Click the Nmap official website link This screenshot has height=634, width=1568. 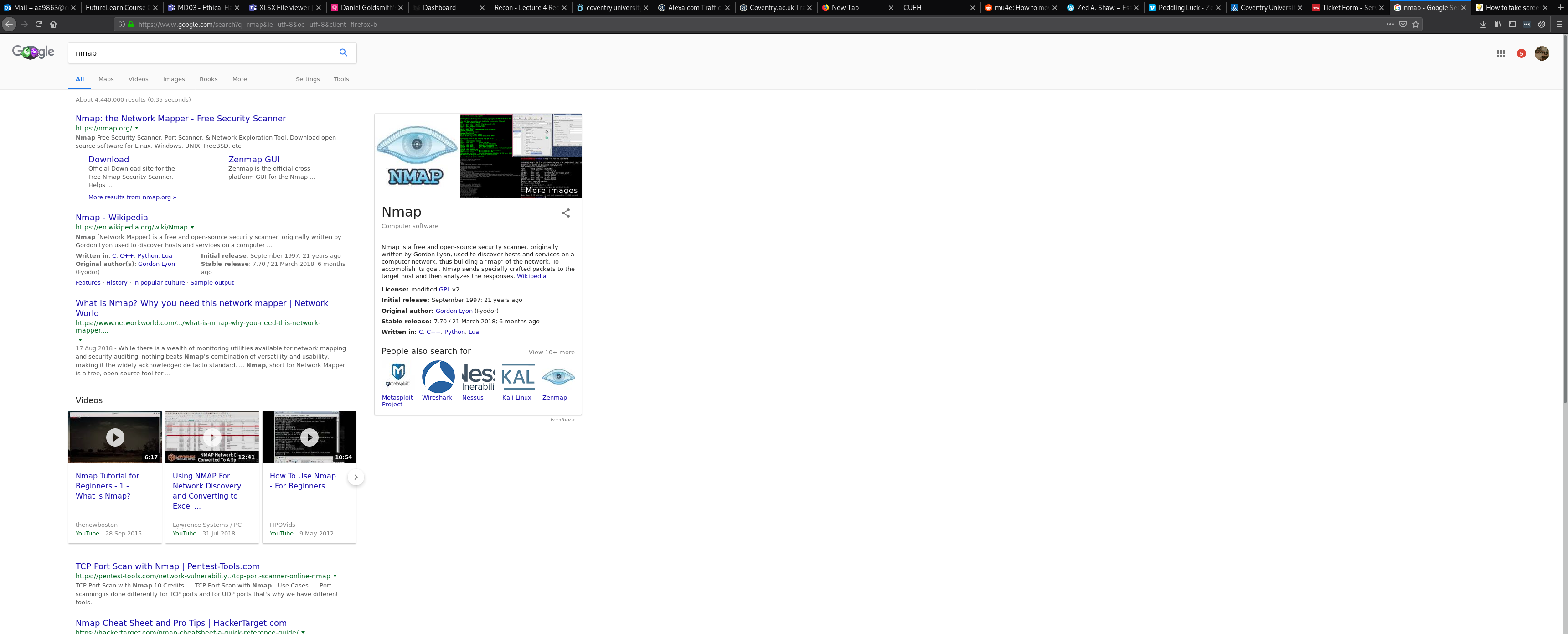[x=181, y=118]
